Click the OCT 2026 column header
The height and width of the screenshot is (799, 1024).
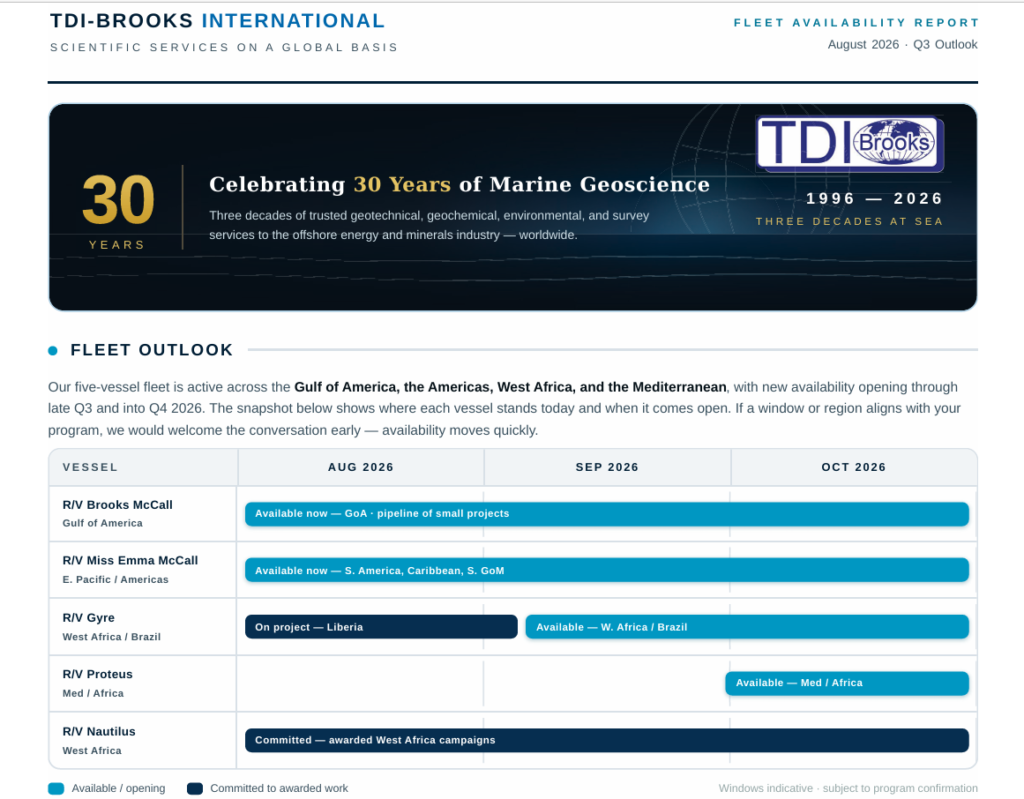coord(854,467)
